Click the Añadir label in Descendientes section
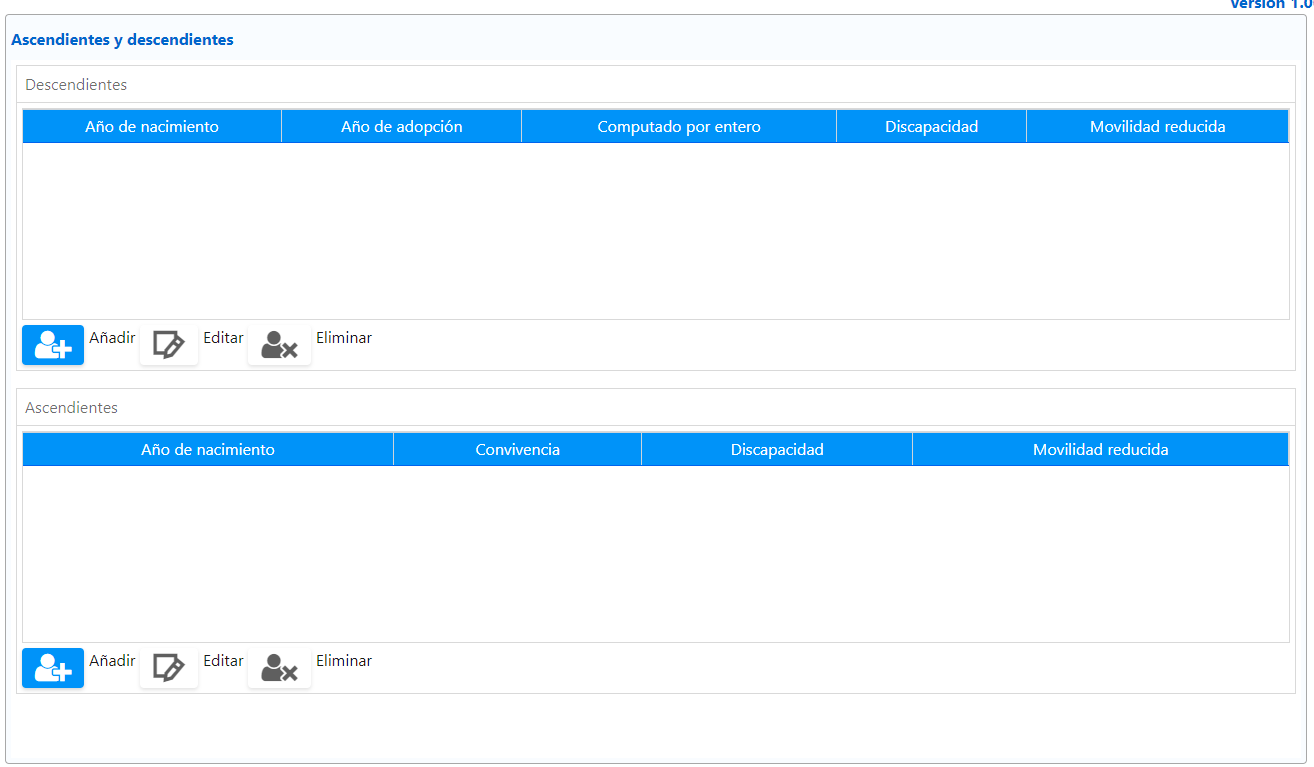 tap(112, 338)
